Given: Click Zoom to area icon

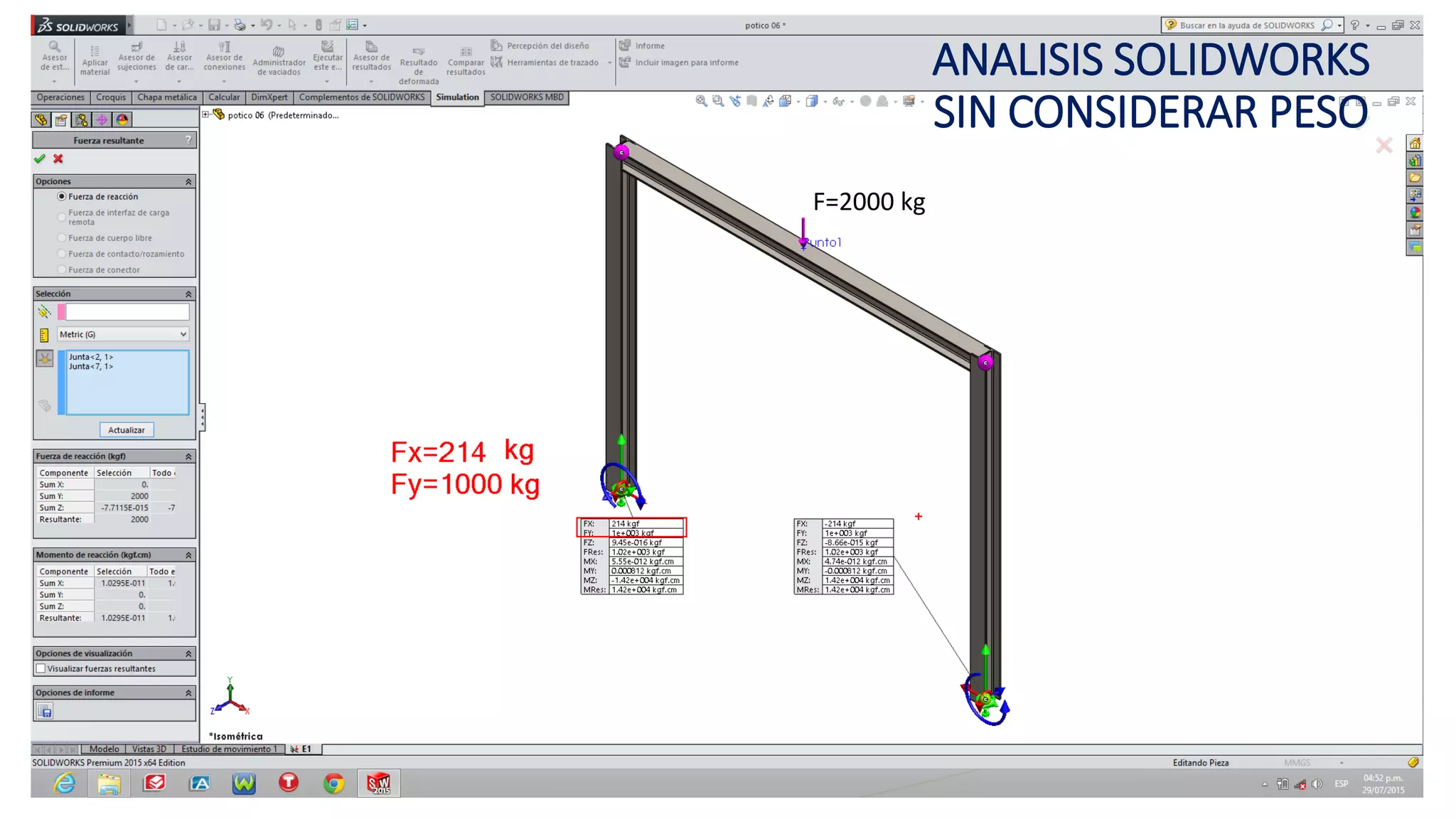Looking at the screenshot, I should [718, 101].
